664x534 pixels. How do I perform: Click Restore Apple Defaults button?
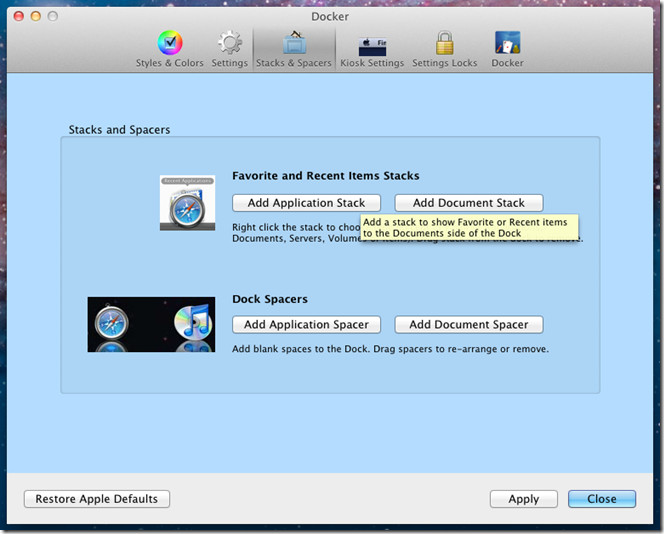(97, 499)
